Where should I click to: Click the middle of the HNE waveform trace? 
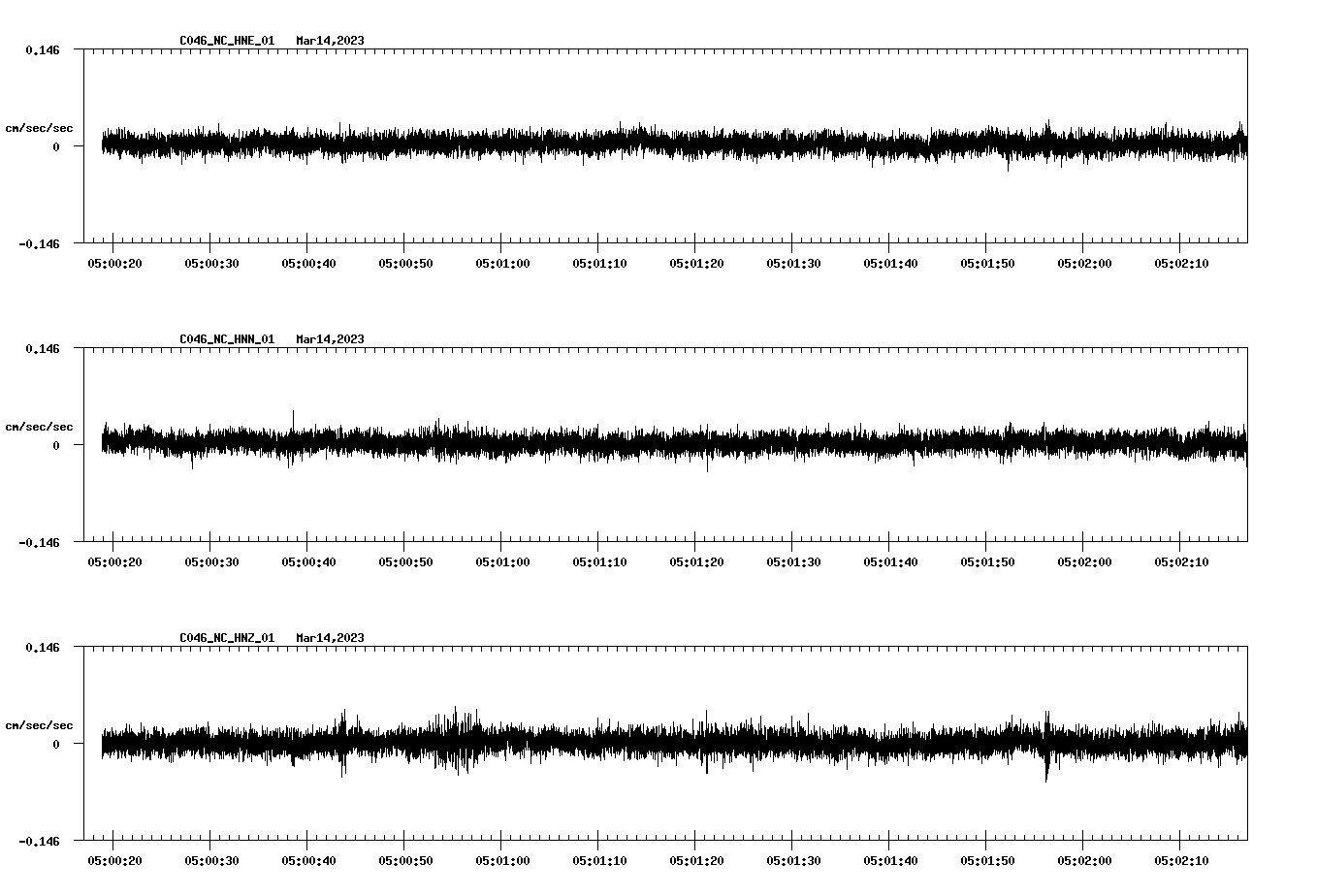669,144
